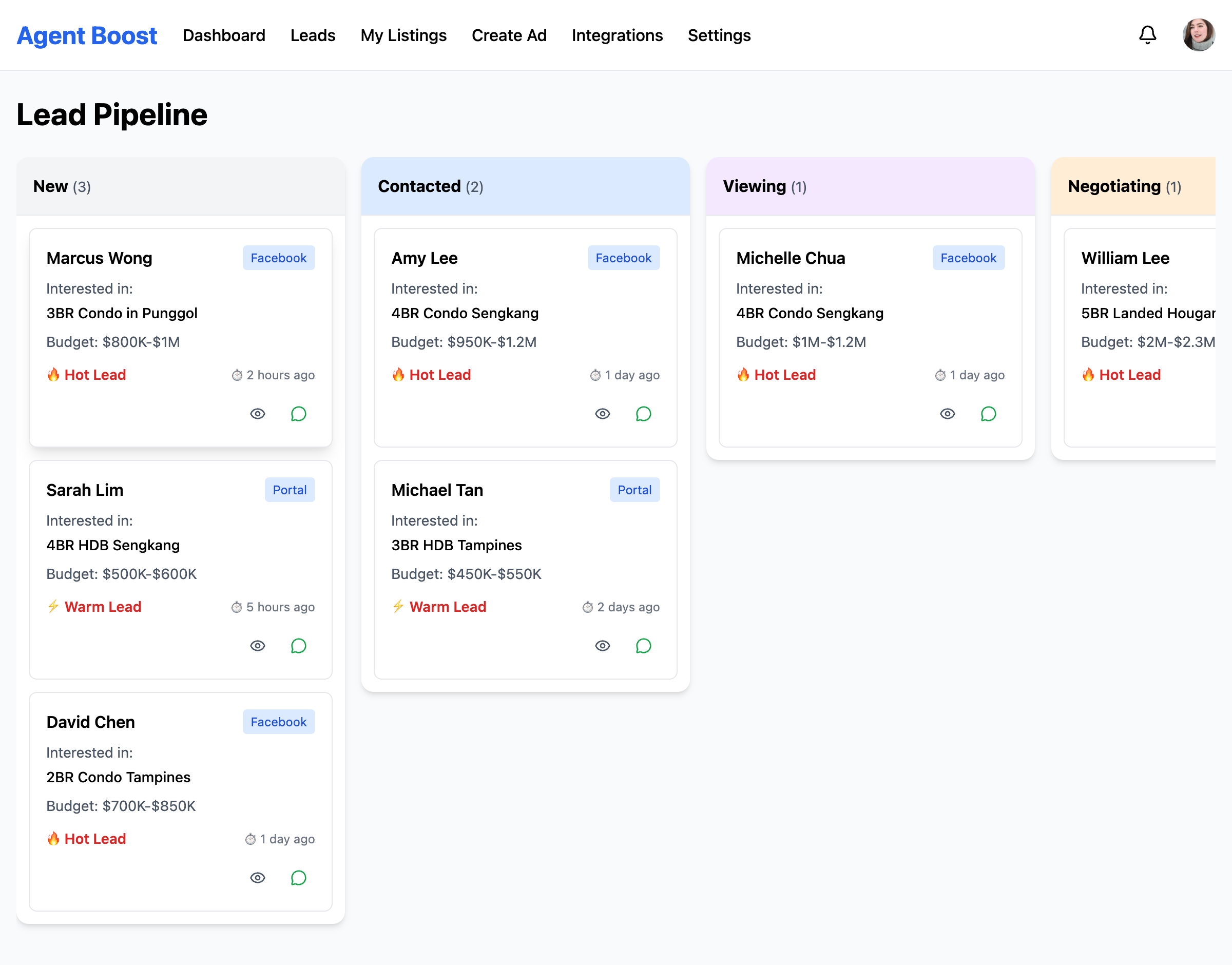The image size is (1232, 965).
Task: Click the Agent Boost logo link
Action: pos(87,35)
